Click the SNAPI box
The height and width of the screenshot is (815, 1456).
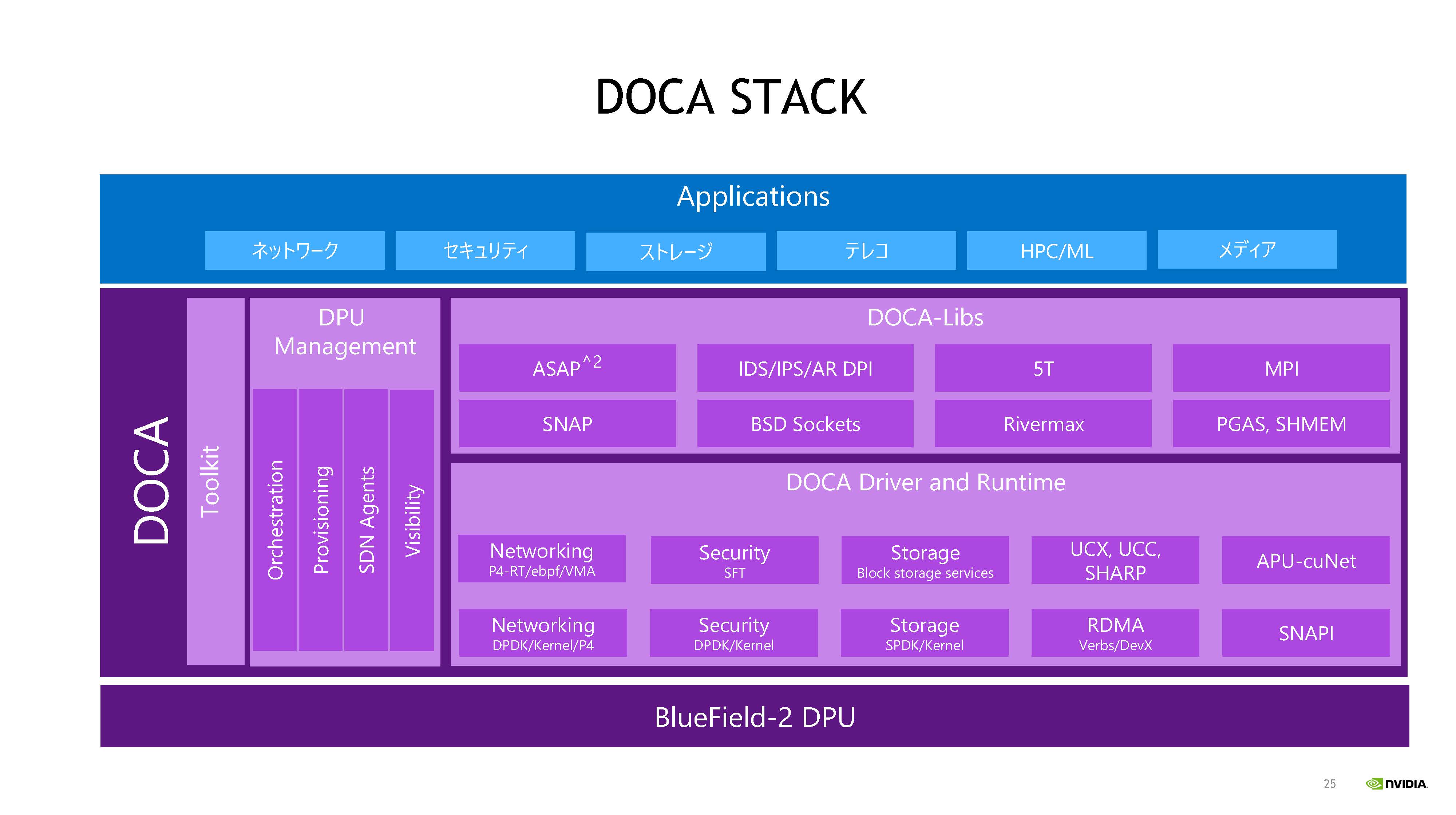pyautogui.click(x=1306, y=632)
